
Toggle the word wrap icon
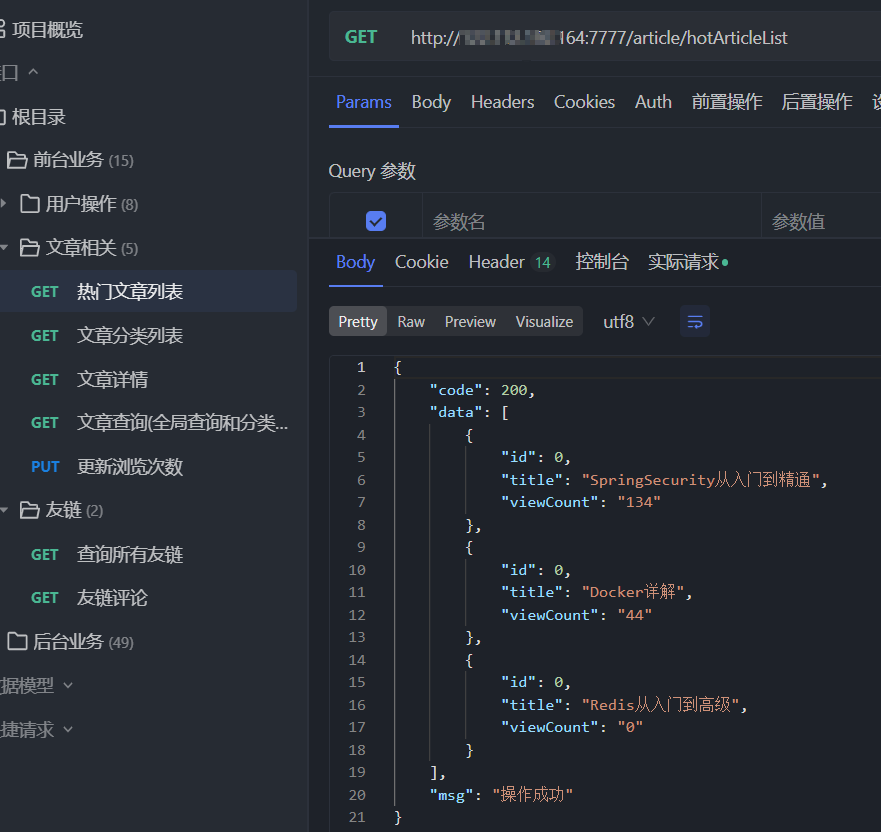[694, 322]
